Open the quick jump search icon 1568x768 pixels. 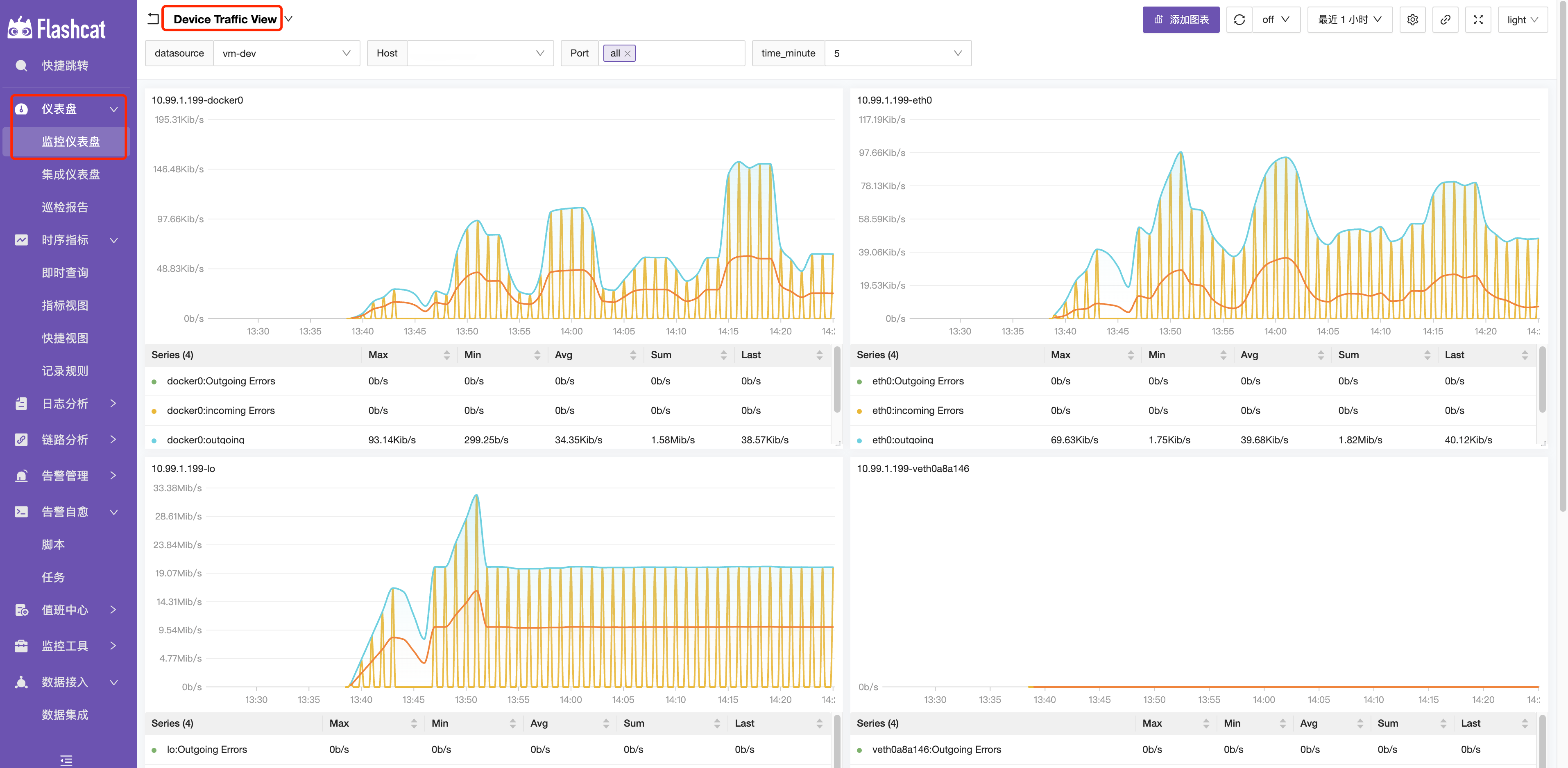click(21, 66)
